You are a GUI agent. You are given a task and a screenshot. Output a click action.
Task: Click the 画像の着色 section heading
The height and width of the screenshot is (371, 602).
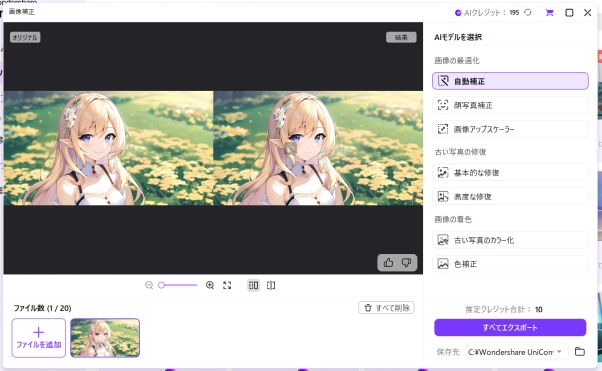453,219
